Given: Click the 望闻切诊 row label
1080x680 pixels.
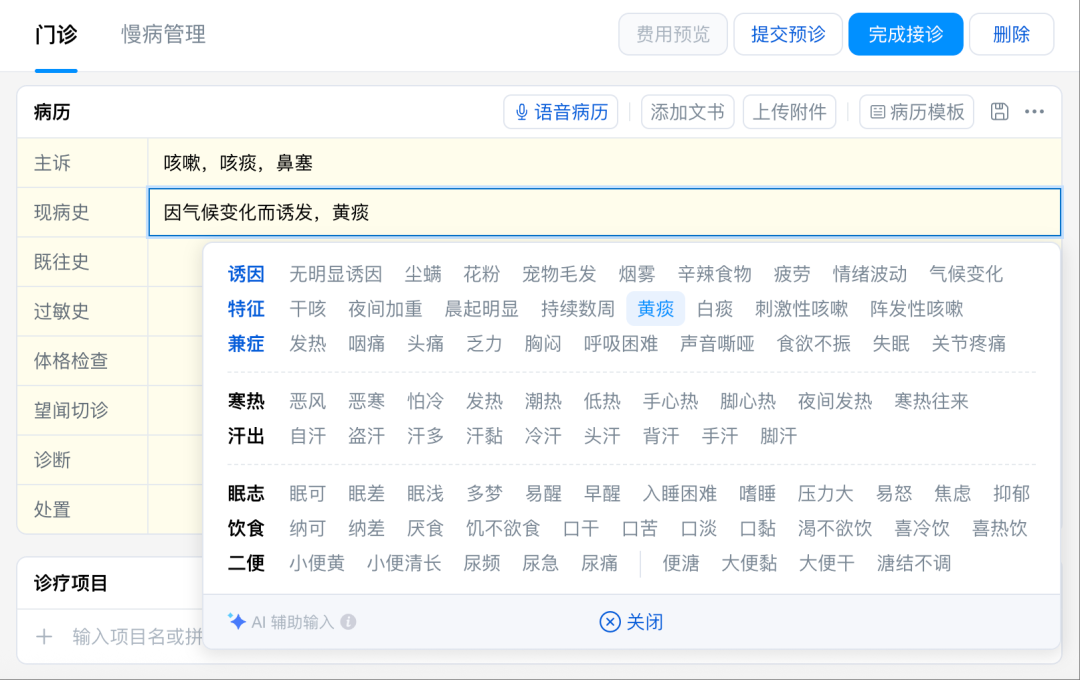Looking at the screenshot, I should click(x=71, y=411).
